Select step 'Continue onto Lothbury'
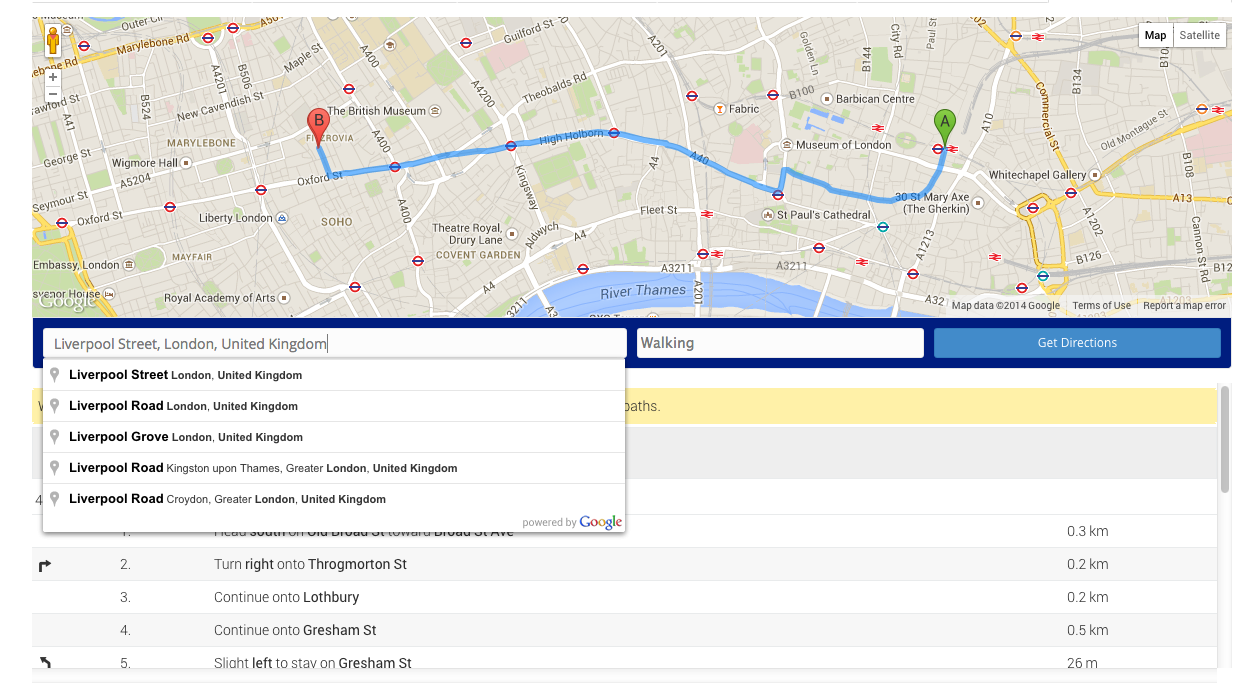Image resolution: width=1238 pixels, height=685 pixels. point(286,597)
